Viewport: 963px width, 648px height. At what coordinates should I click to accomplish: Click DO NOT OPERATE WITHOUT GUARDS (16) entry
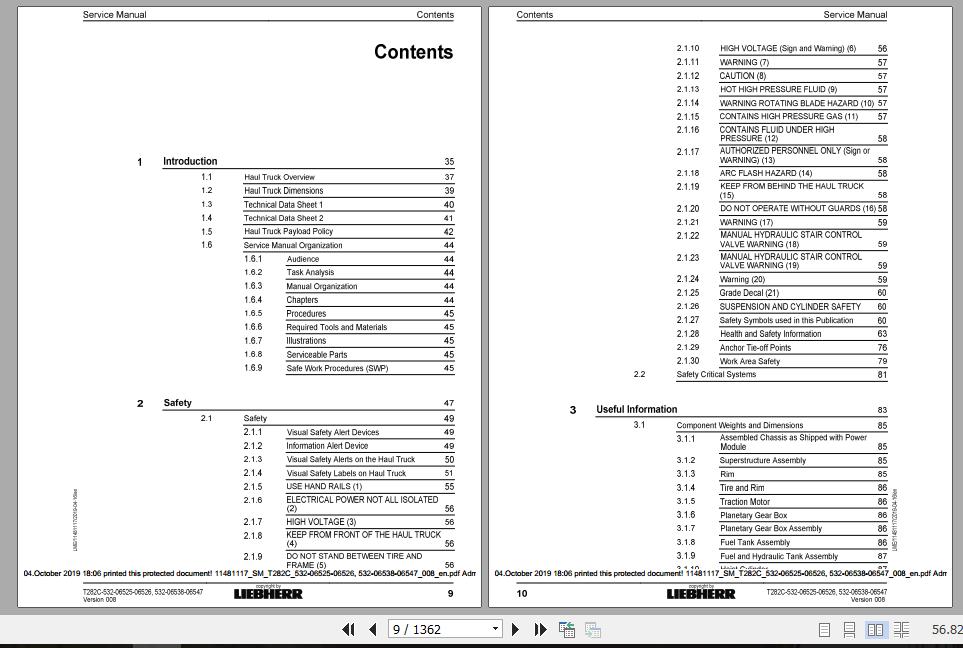798,208
